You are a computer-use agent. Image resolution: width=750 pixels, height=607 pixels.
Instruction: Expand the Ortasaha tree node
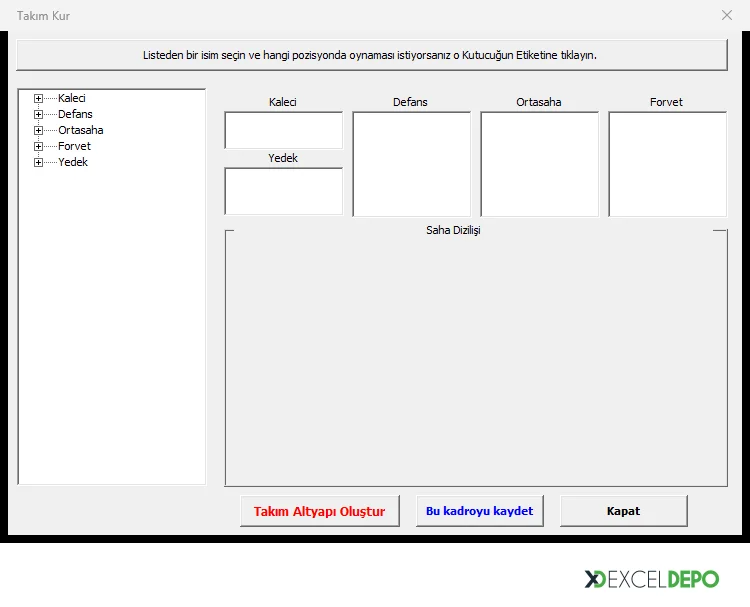[38, 130]
